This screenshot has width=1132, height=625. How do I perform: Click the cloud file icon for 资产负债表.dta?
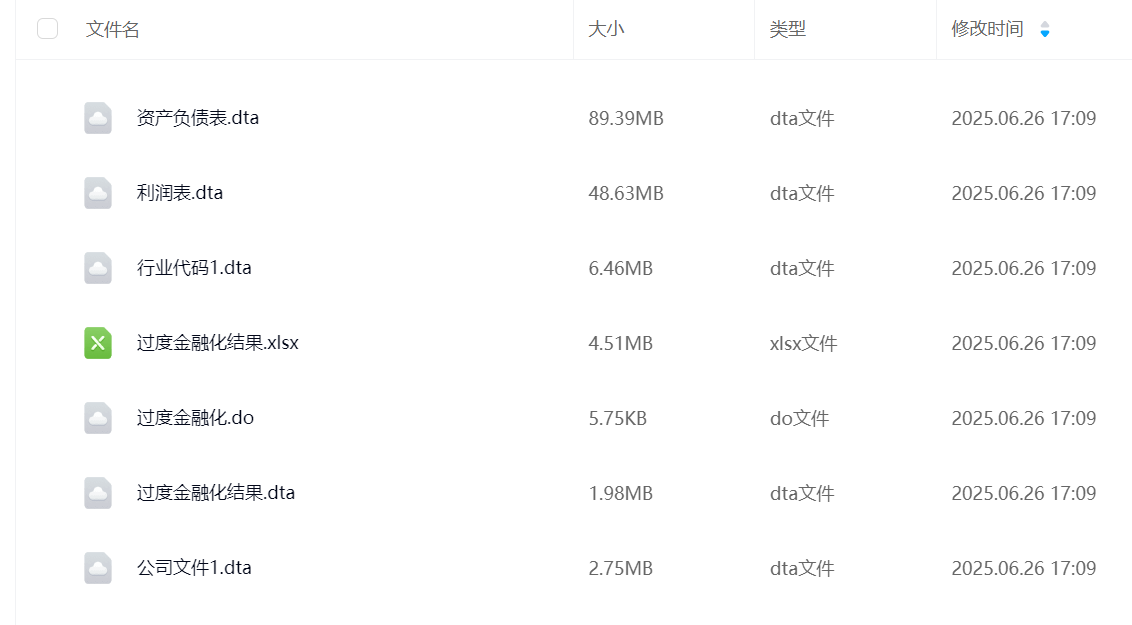98,118
